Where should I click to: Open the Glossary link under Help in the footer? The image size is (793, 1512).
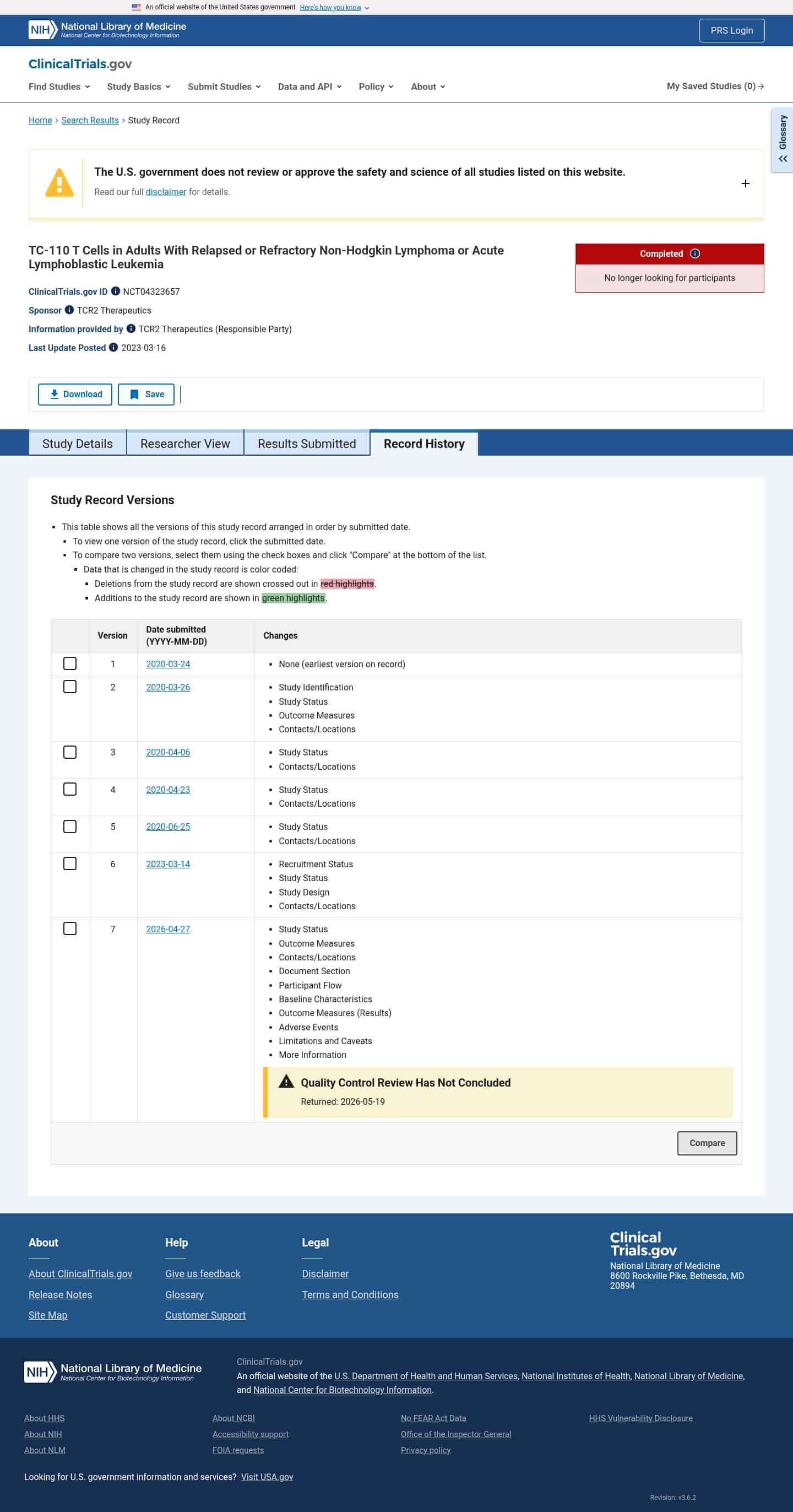point(184,1294)
